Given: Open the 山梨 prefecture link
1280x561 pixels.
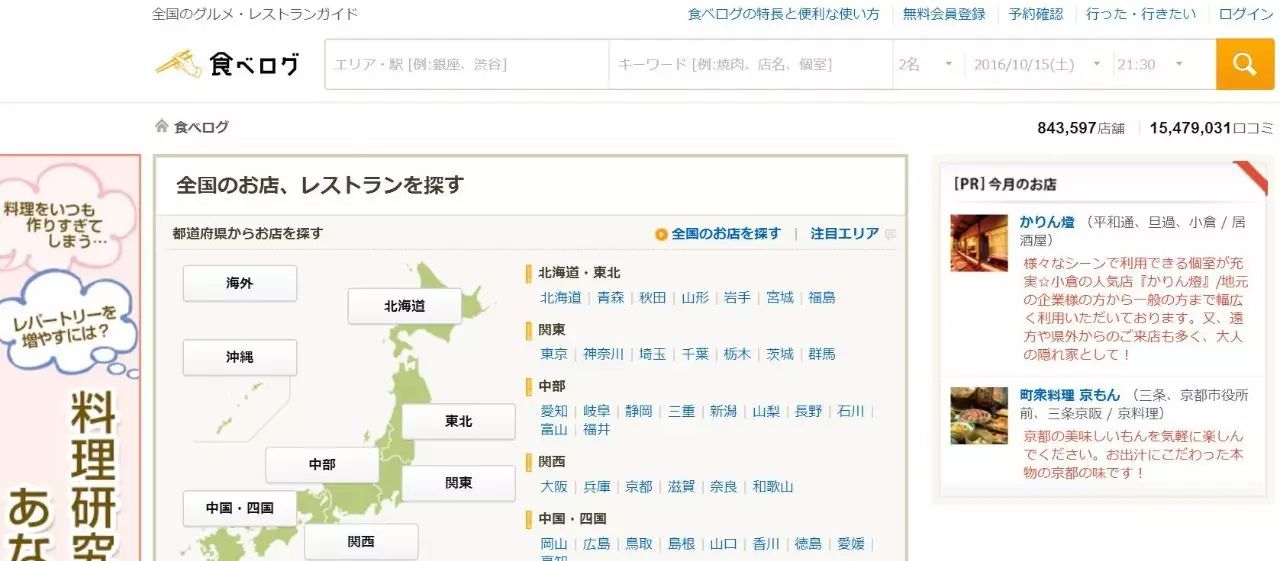Looking at the screenshot, I should [766, 411].
